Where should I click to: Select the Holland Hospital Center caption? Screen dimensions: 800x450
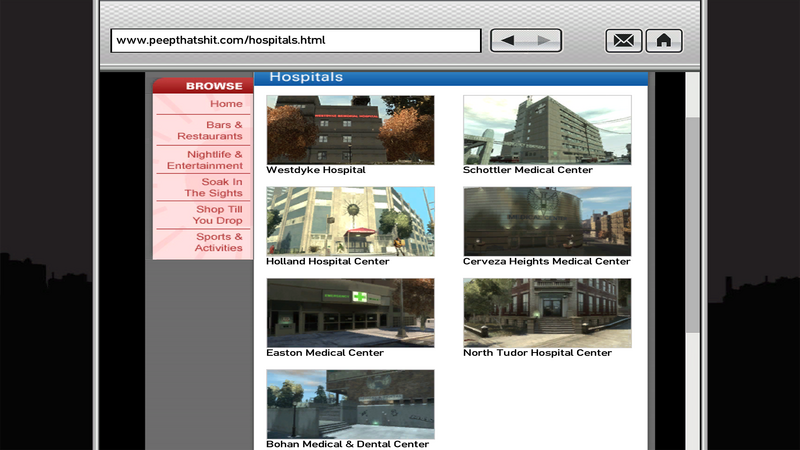[328, 261]
